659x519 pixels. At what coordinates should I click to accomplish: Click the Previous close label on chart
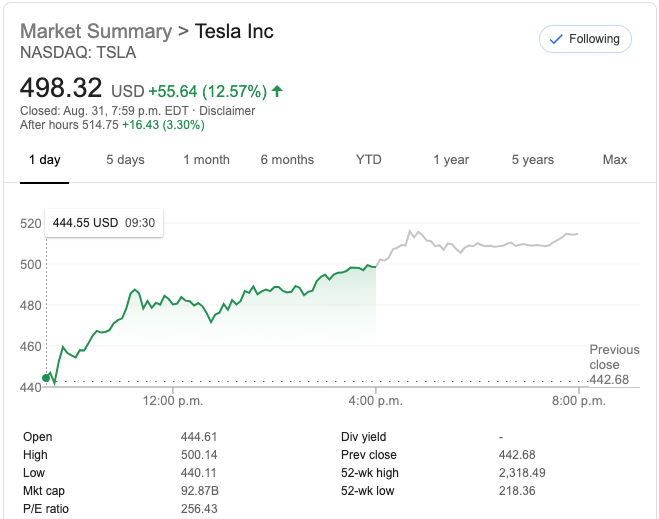[614, 357]
